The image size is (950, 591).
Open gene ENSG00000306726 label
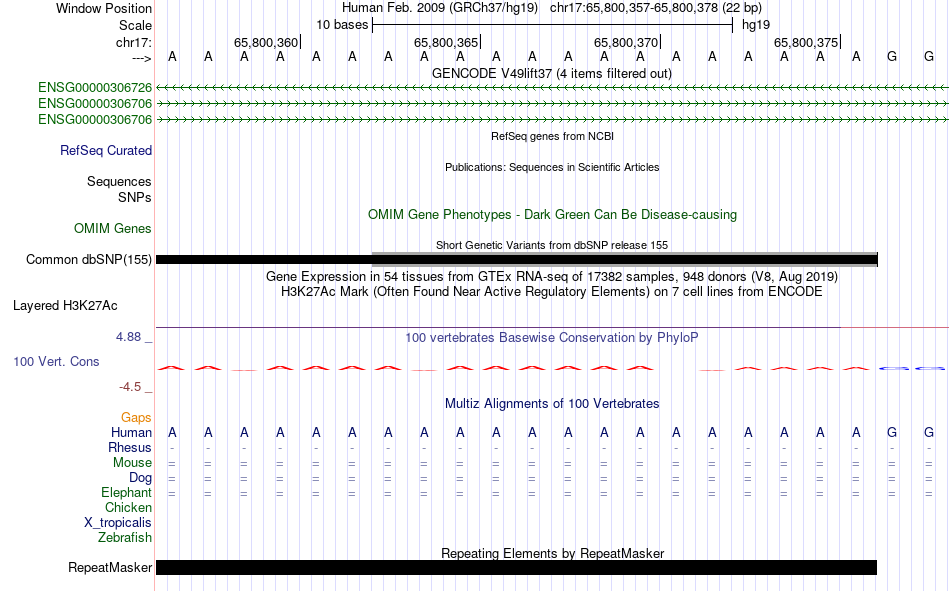pyautogui.click(x=95, y=88)
